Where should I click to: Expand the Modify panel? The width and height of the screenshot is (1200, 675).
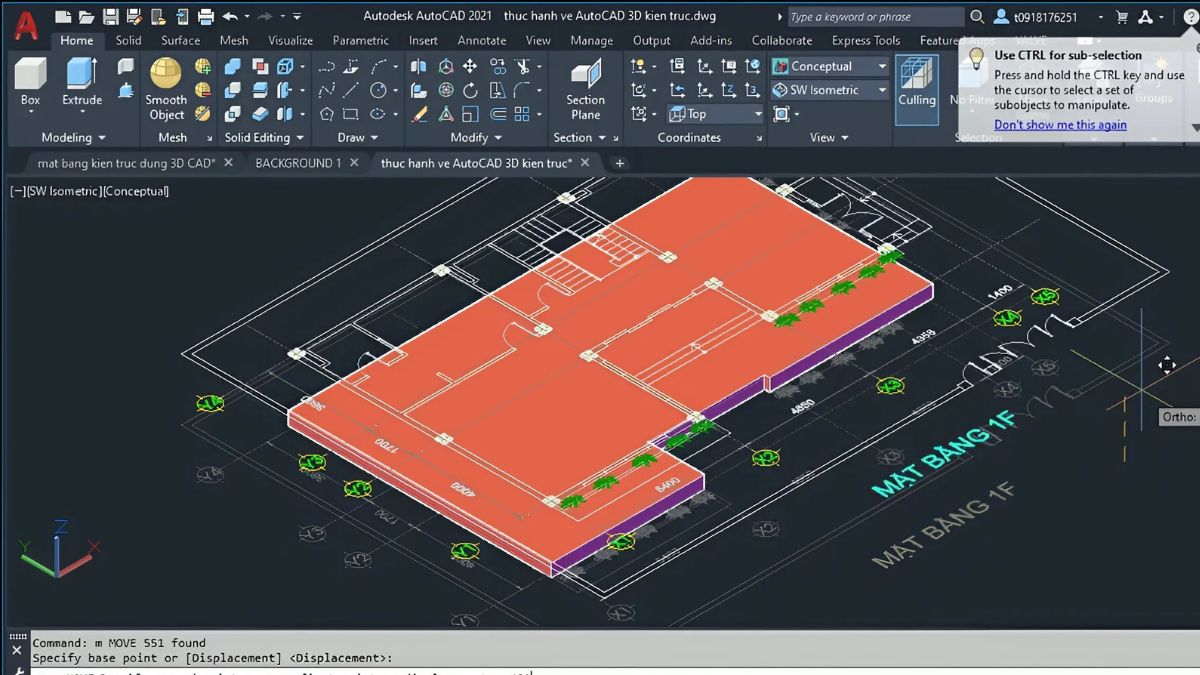pos(476,138)
